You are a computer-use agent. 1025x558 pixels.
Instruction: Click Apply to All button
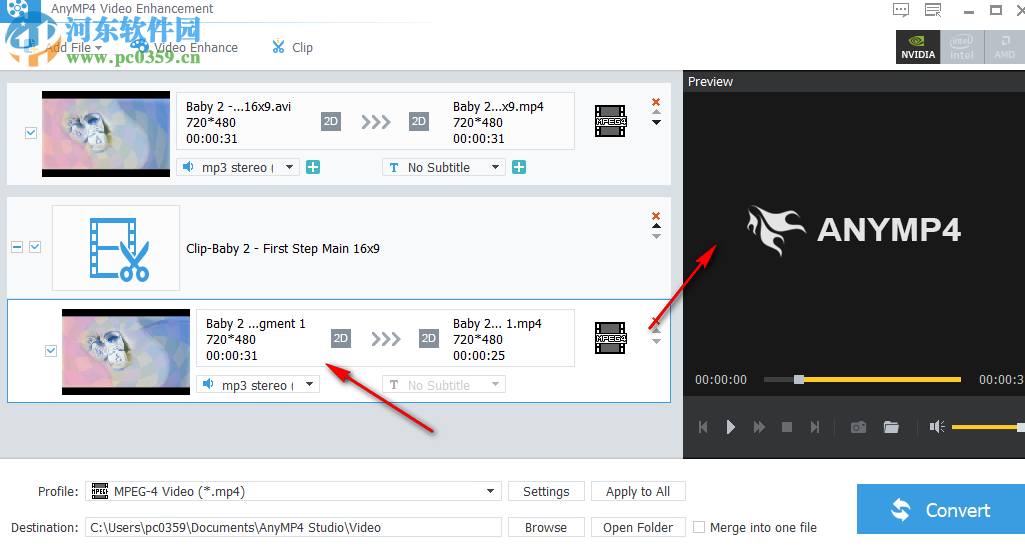click(638, 491)
